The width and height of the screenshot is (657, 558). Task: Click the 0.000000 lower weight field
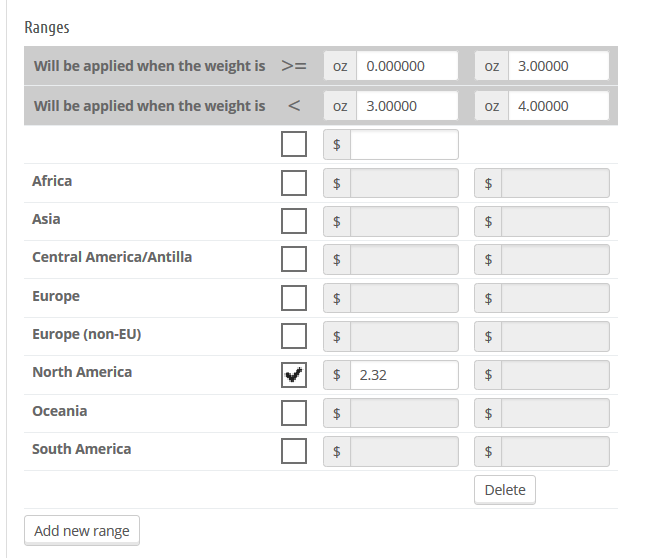407,66
